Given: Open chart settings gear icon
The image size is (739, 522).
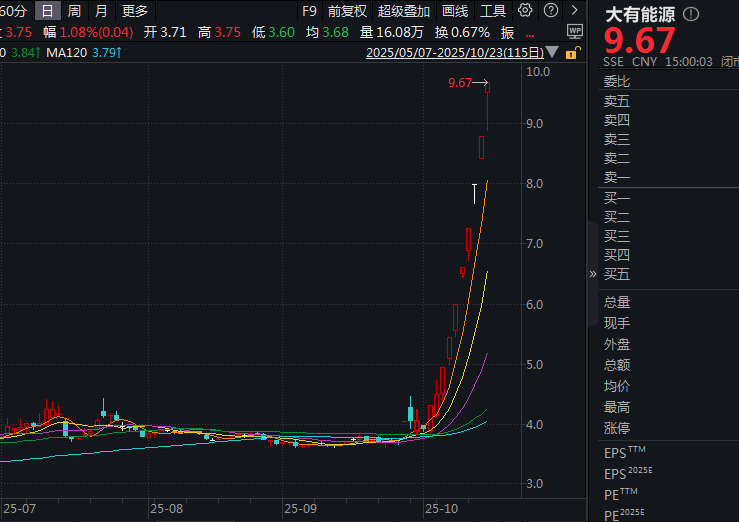Looking at the screenshot, I should [x=525, y=11].
